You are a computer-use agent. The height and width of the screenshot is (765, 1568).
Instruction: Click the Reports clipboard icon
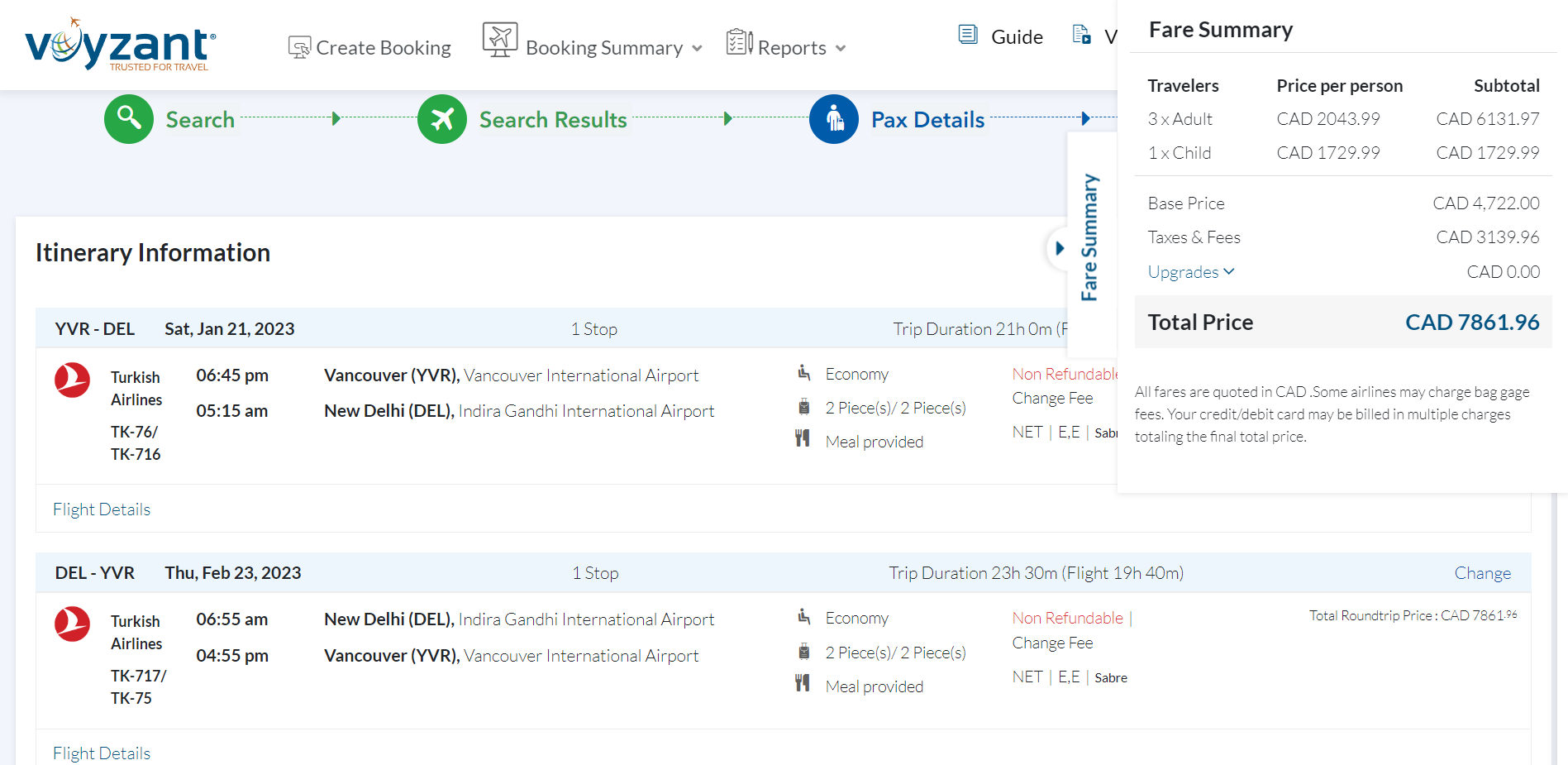point(739,42)
